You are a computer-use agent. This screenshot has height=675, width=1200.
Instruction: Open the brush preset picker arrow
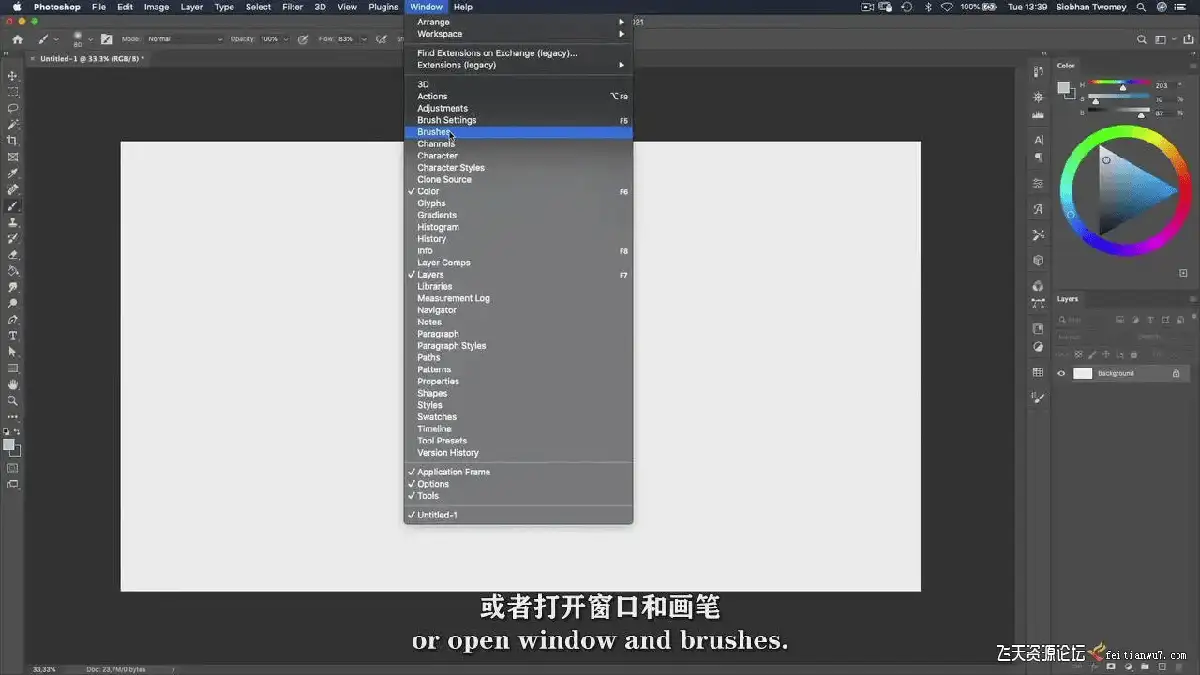pos(90,40)
